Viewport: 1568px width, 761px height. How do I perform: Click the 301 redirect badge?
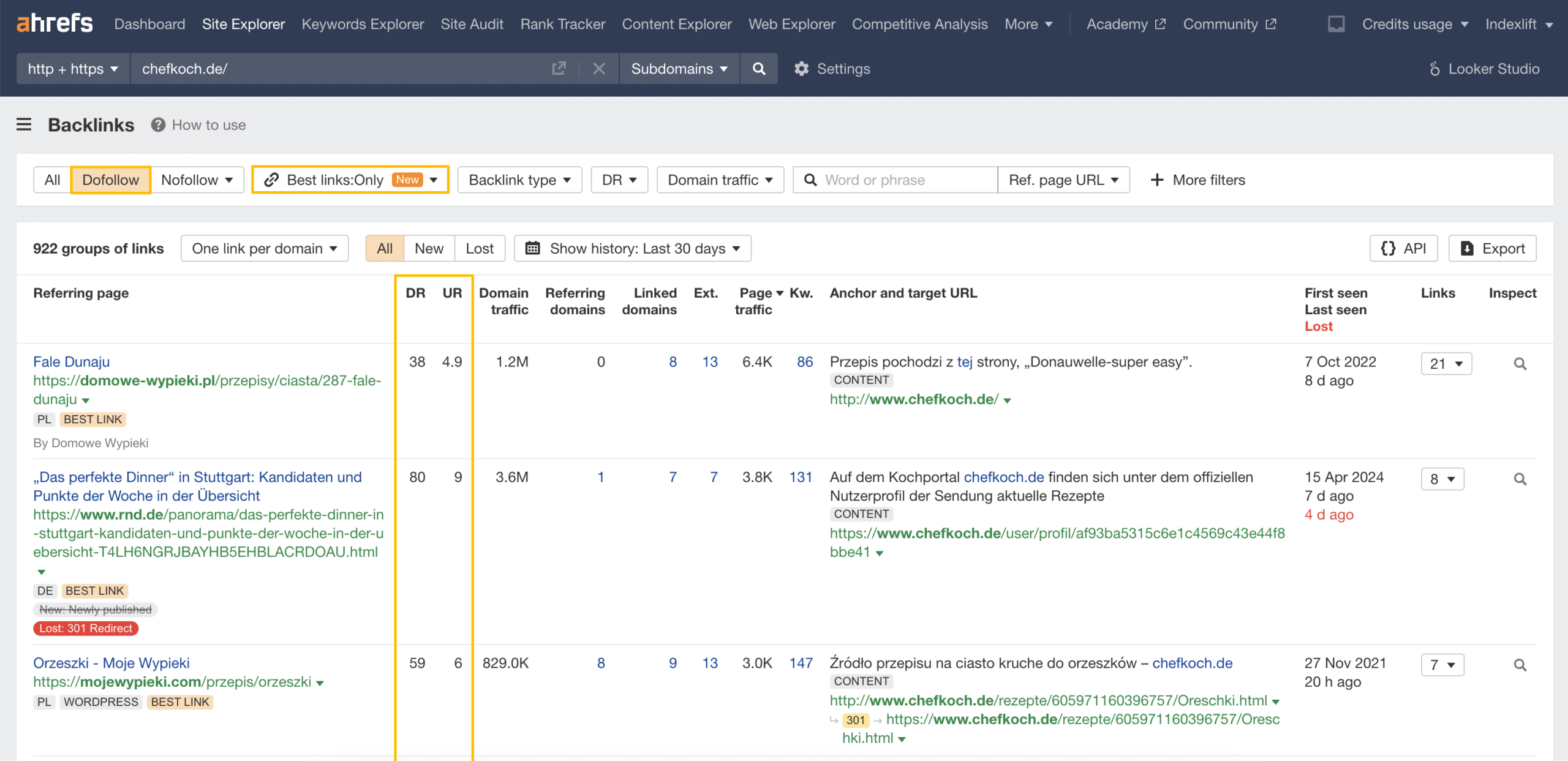point(856,720)
